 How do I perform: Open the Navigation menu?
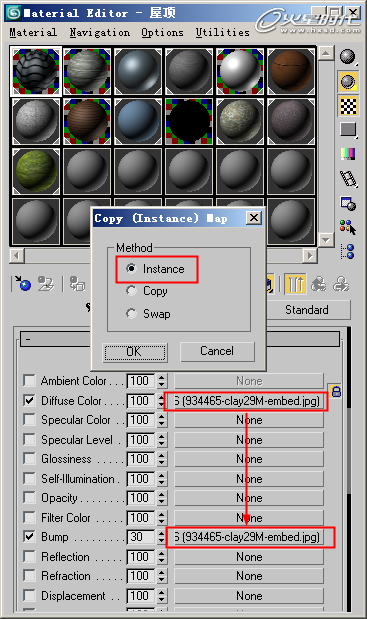[99, 33]
